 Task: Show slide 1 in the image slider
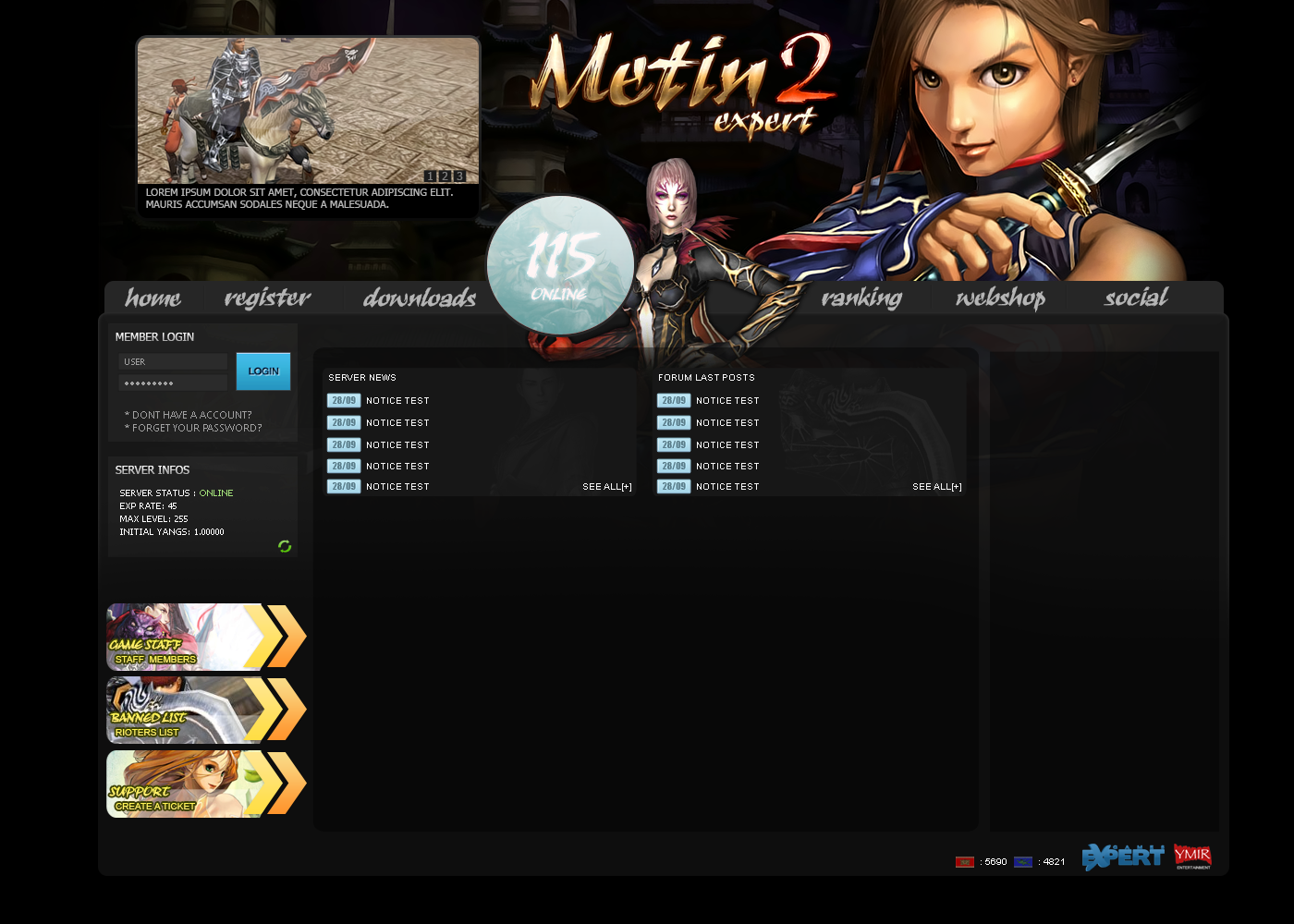[430, 176]
